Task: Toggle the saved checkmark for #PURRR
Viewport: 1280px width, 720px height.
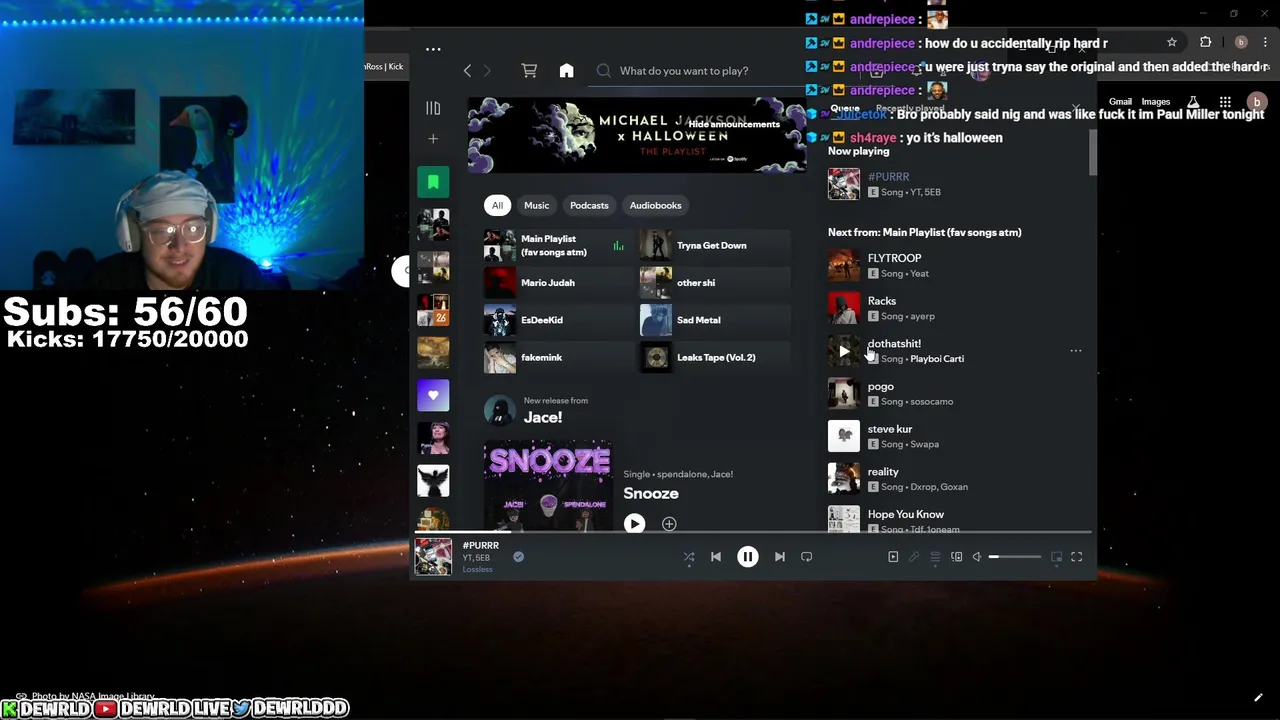Action: click(x=518, y=557)
